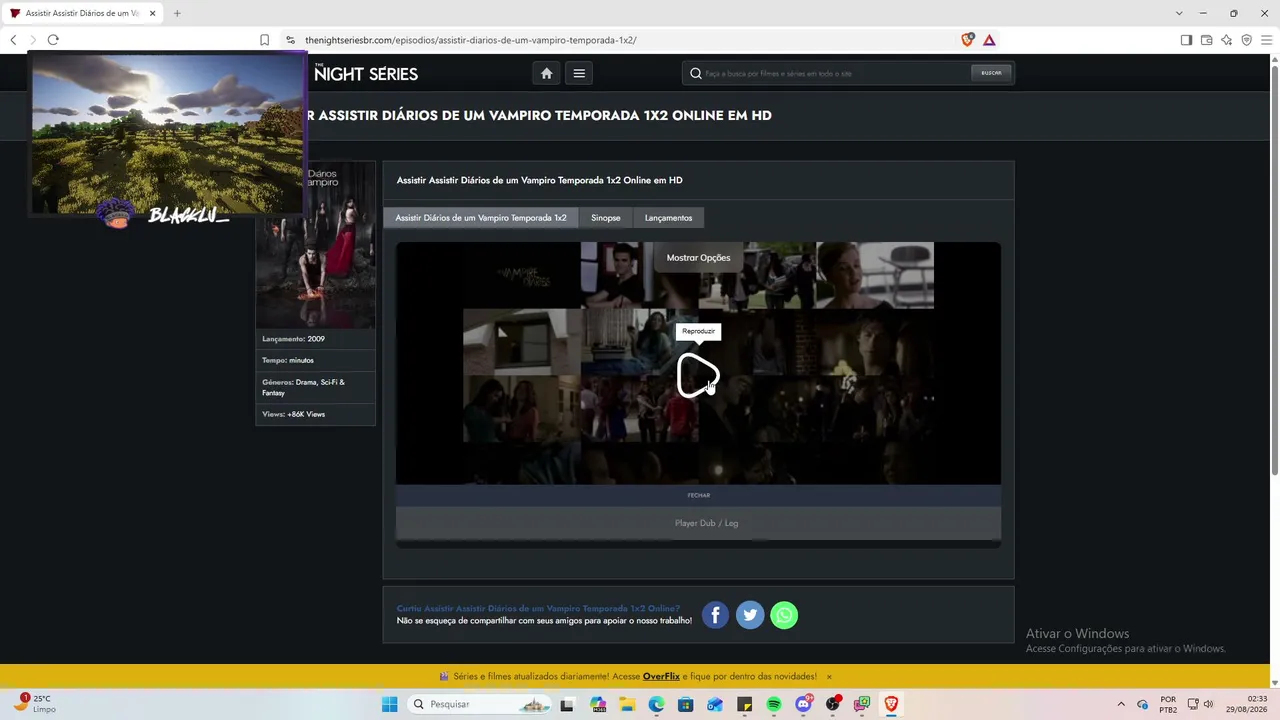Play the episode video in the player
This screenshot has width=1280, height=720.
(697, 375)
